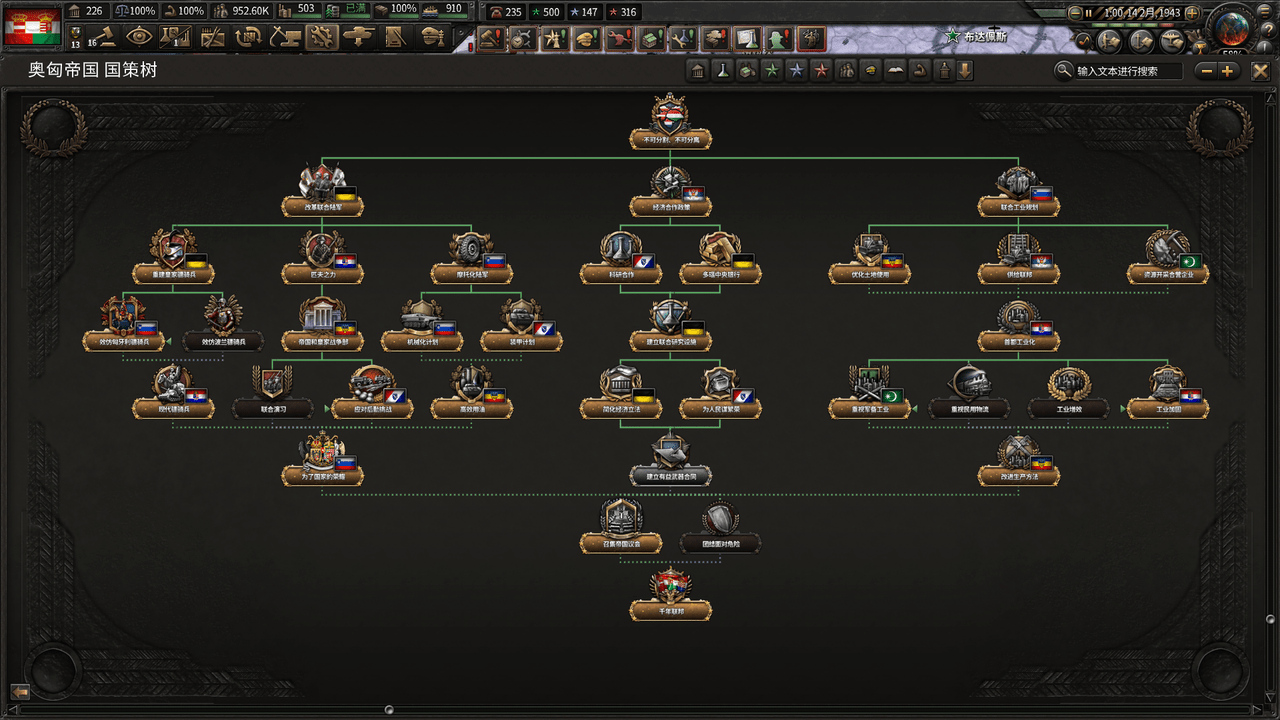Enable the green star focus filter
Viewport: 1280px width, 720px height.
(x=771, y=70)
